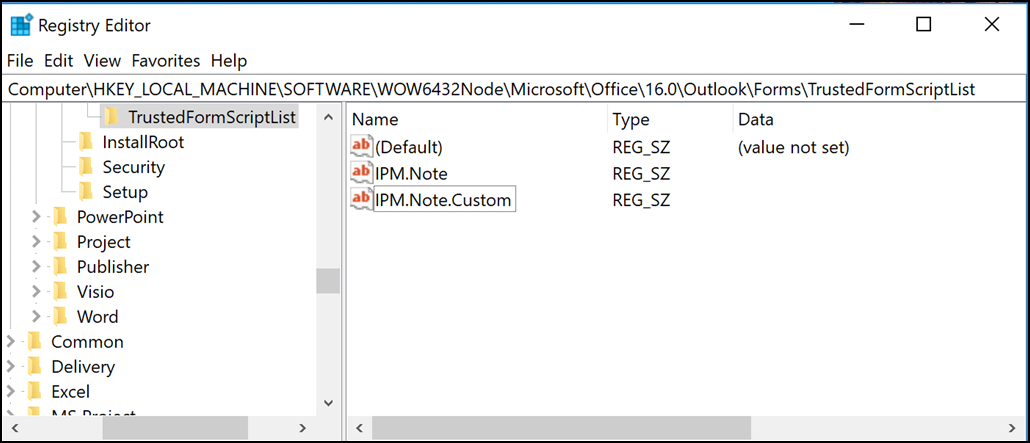This screenshot has width=1030, height=443.
Task: Open the File menu
Action: click(x=20, y=61)
